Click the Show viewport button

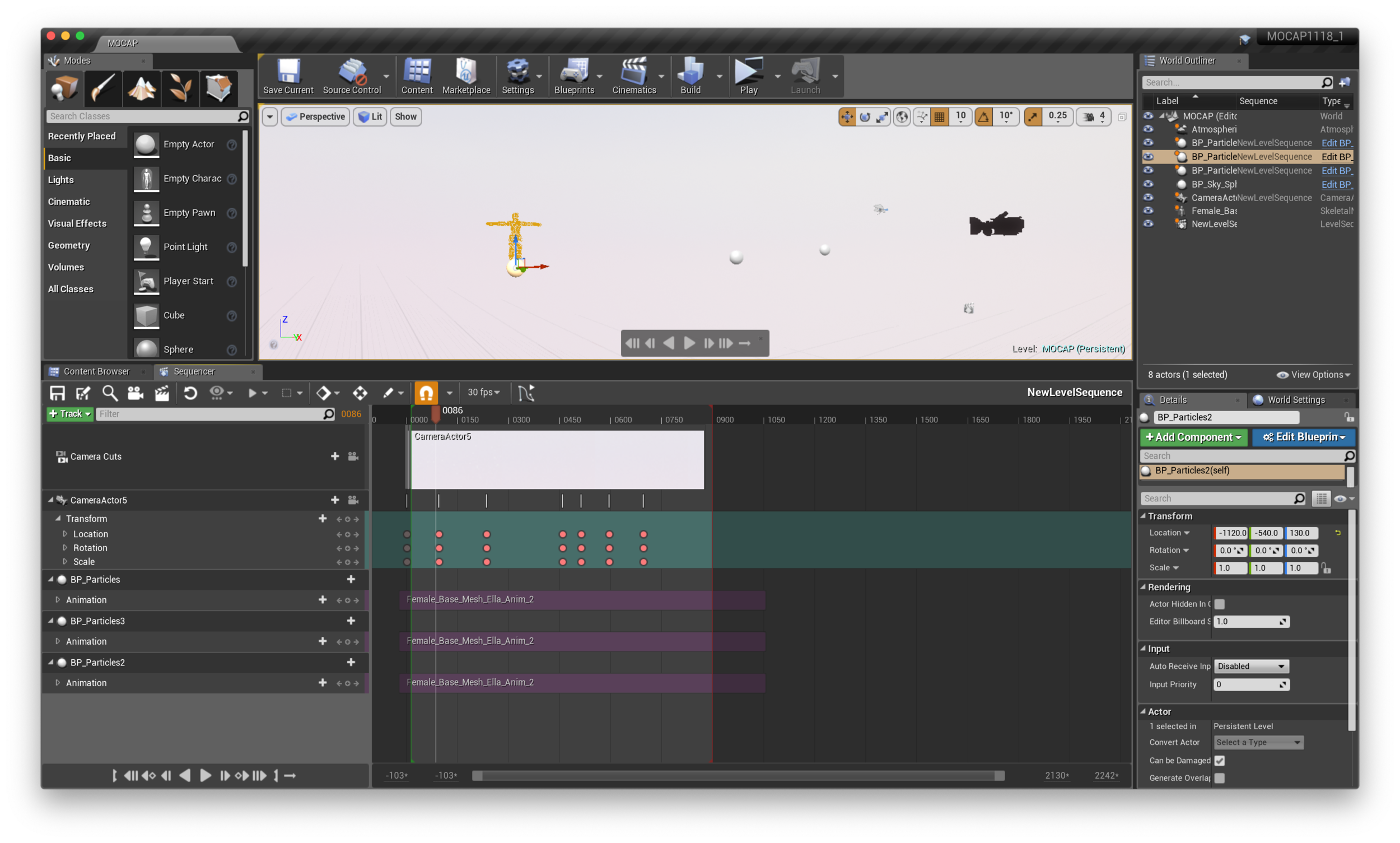coord(405,117)
